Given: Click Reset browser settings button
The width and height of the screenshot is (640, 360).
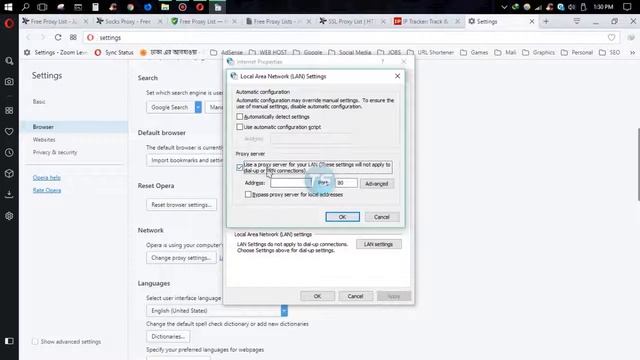Looking at the screenshot, I should point(181,204).
